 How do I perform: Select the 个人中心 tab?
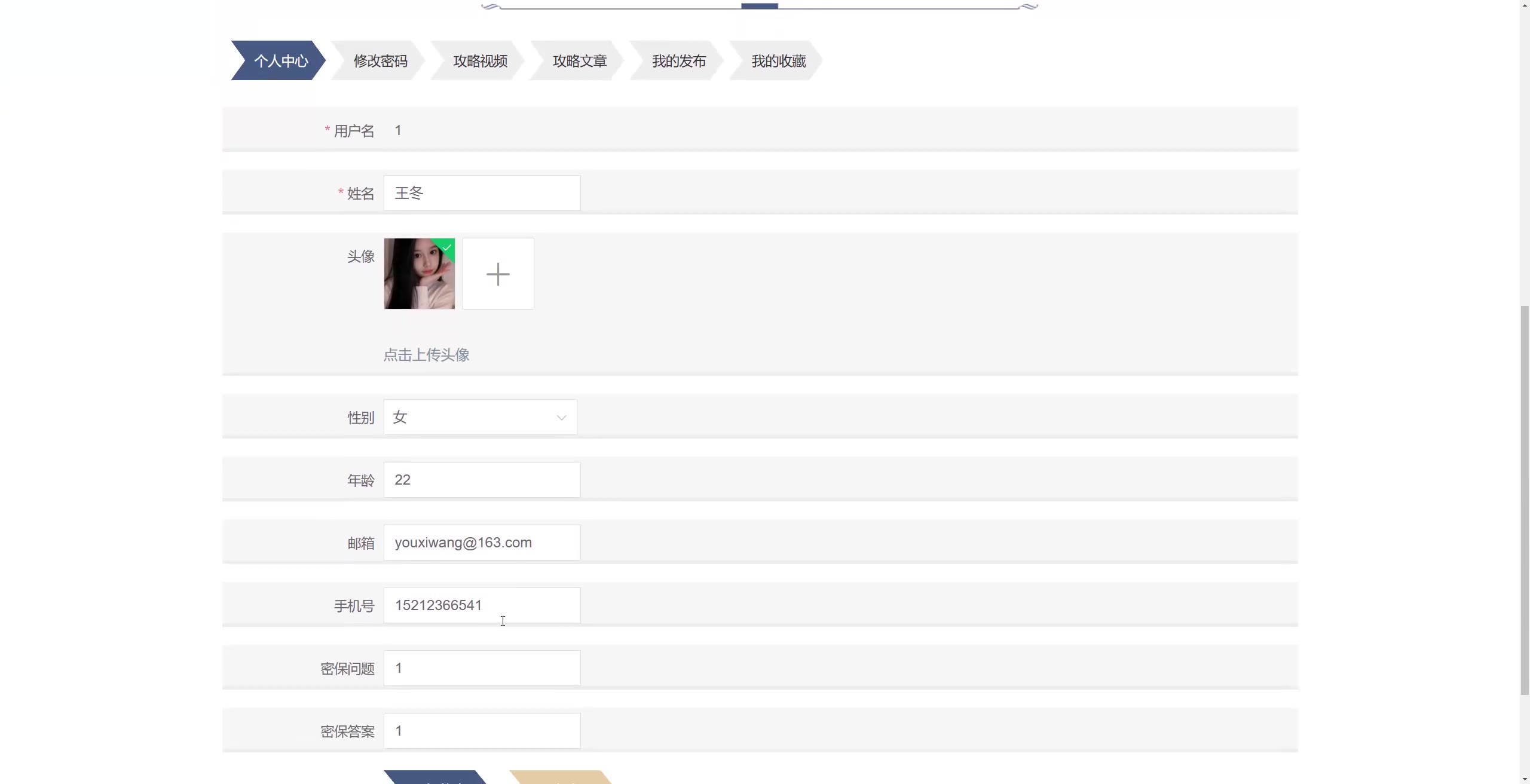280,61
